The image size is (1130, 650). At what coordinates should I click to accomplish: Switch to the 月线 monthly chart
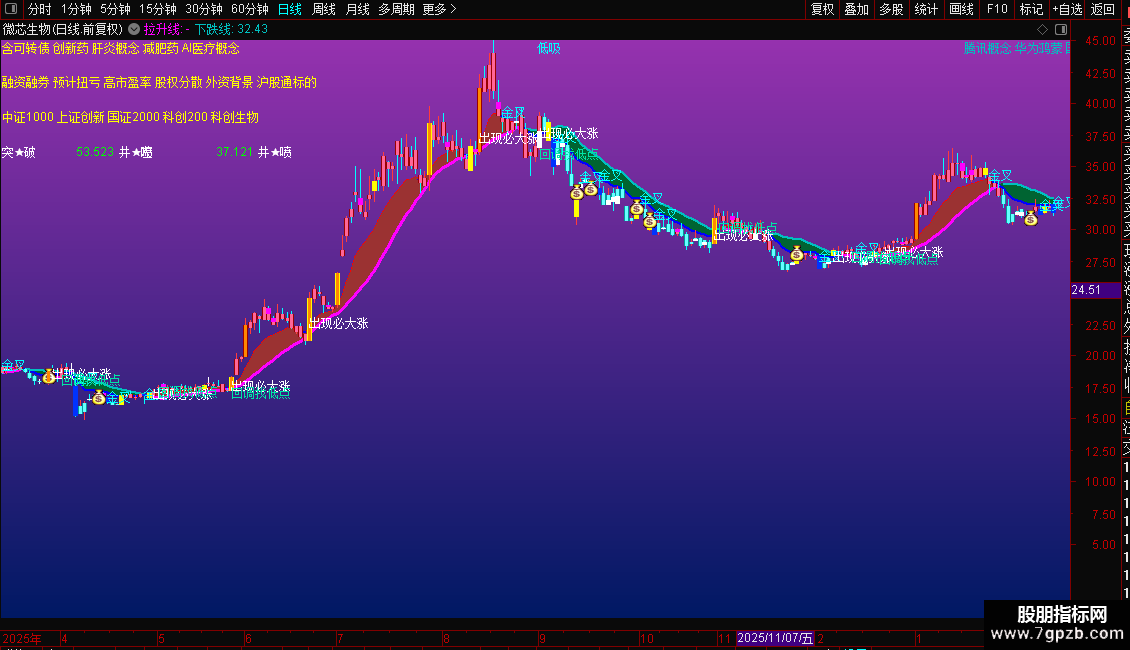coord(357,9)
